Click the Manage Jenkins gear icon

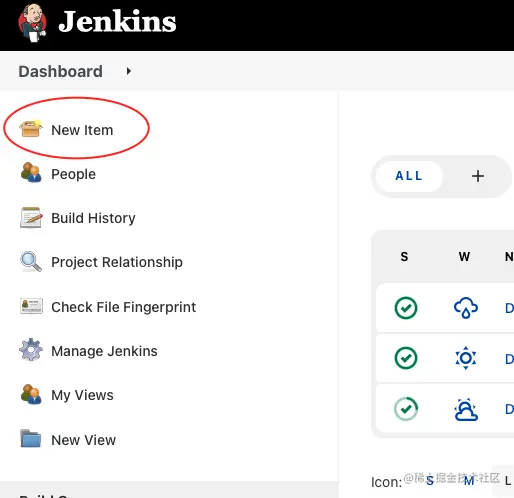tap(31, 350)
